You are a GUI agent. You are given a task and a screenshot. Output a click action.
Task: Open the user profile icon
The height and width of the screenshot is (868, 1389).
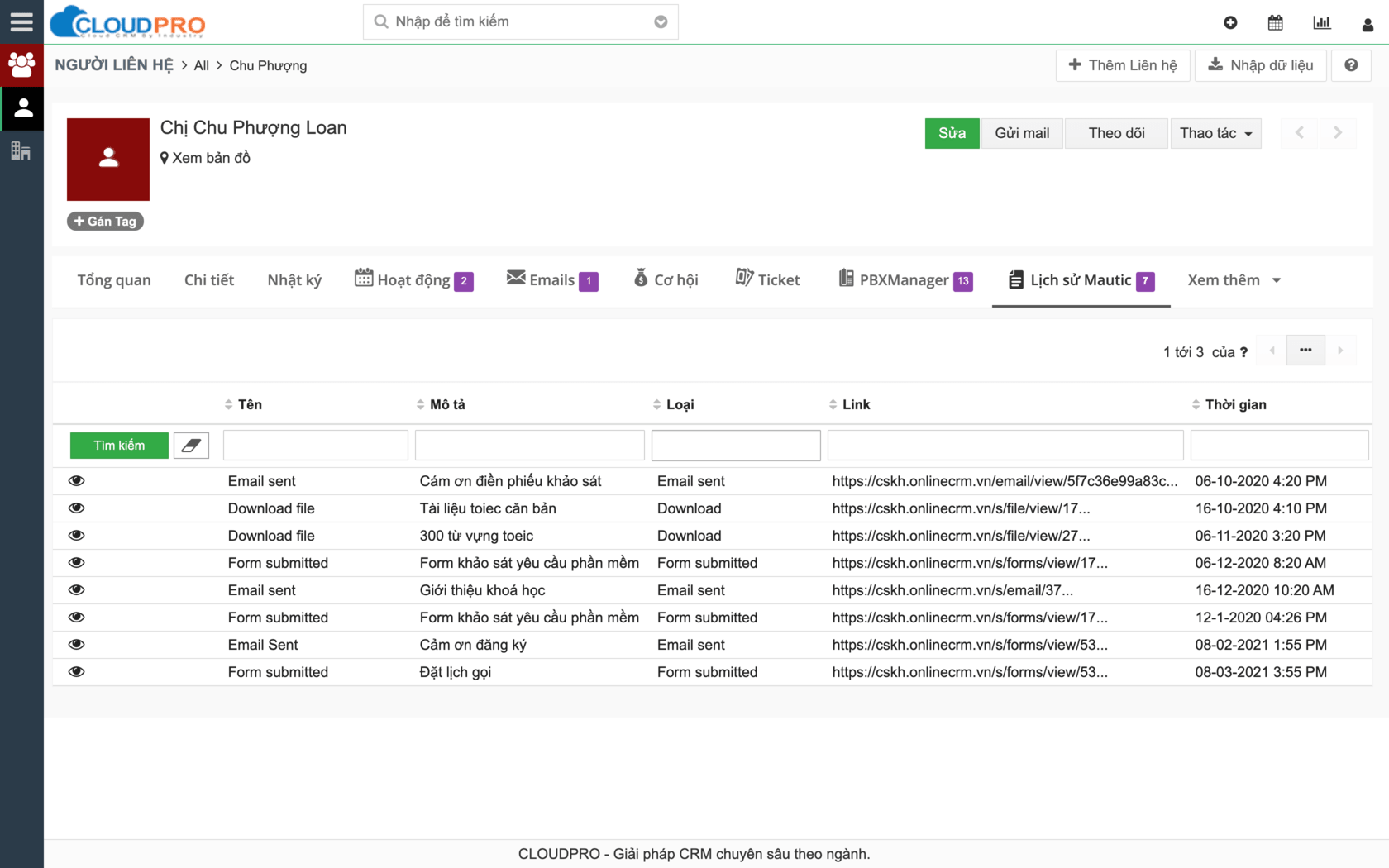1368,25
